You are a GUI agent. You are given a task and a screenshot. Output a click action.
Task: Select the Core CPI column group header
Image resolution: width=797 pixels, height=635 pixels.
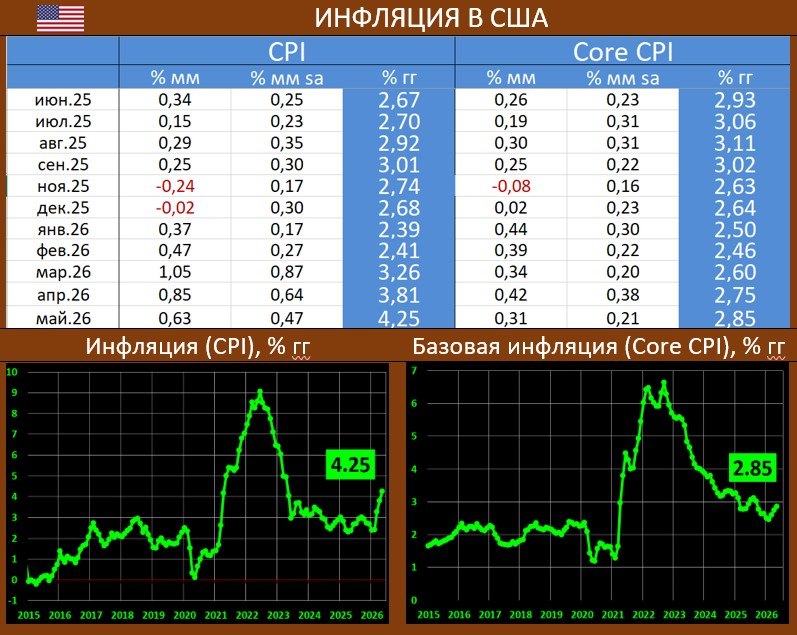tap(623, 51)
